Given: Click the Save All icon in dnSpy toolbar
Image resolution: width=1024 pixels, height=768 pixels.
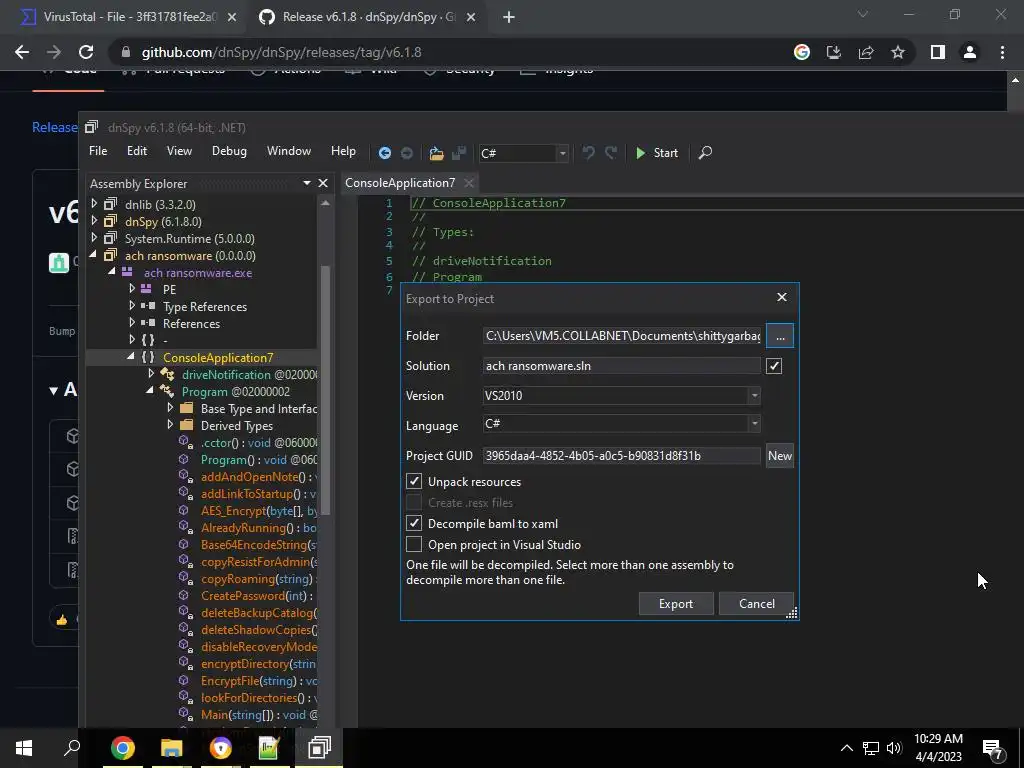Looking at the screenshot, I should 459,153.
